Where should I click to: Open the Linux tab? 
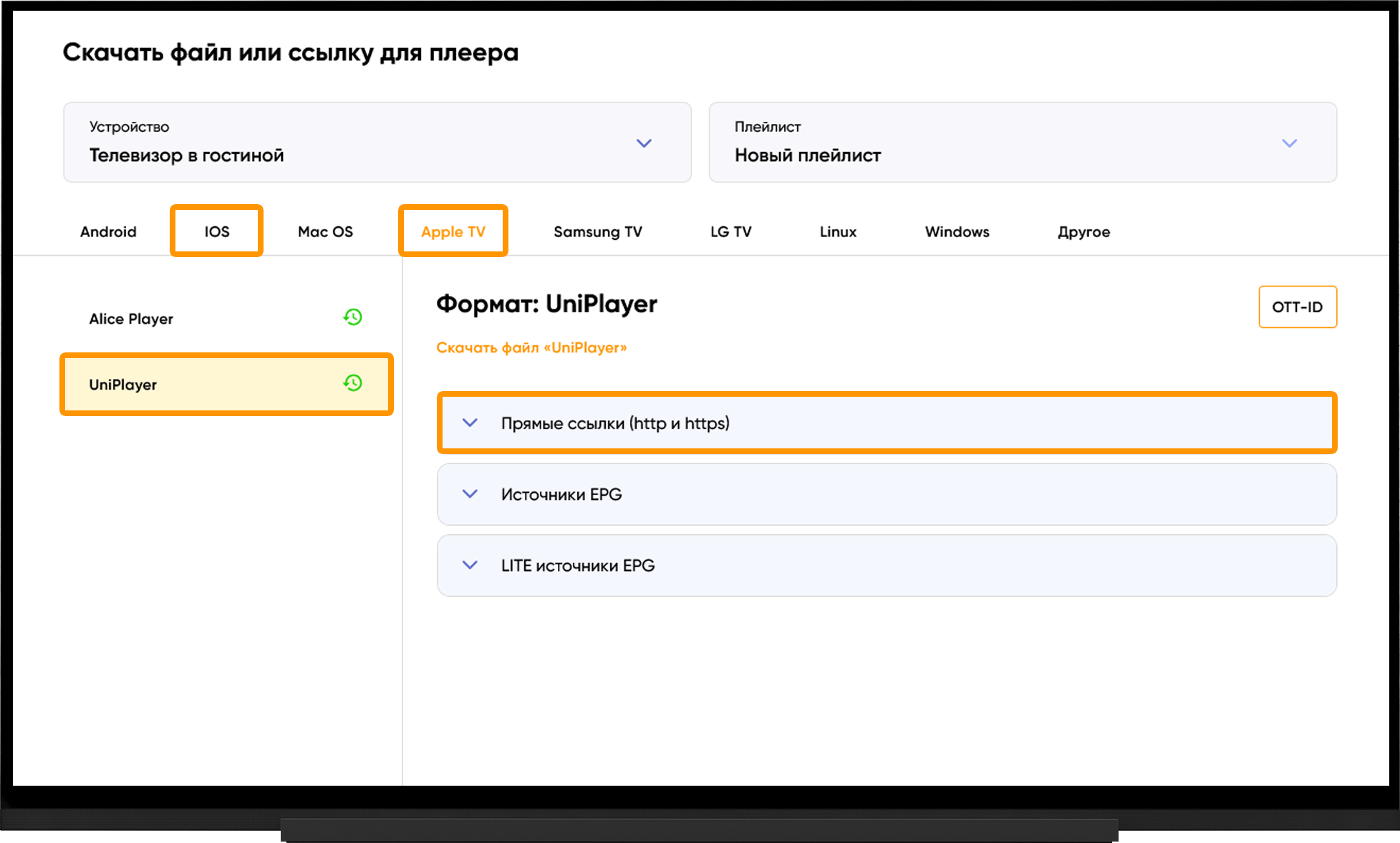(x=838, y=232)
